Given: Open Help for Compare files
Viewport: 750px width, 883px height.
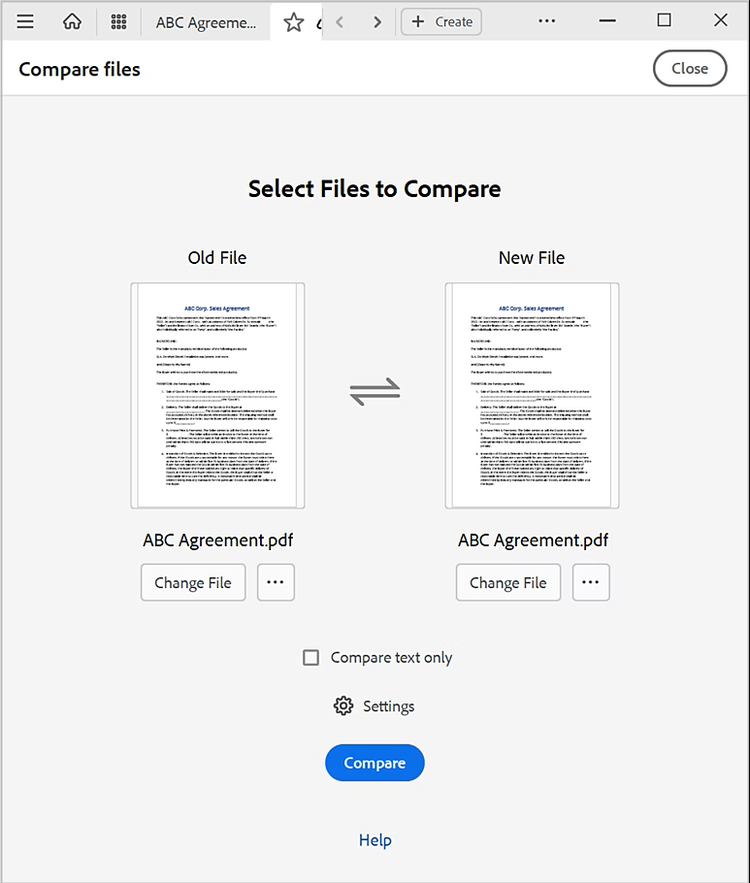Looking at the screenshot, I should click(374, 840).
